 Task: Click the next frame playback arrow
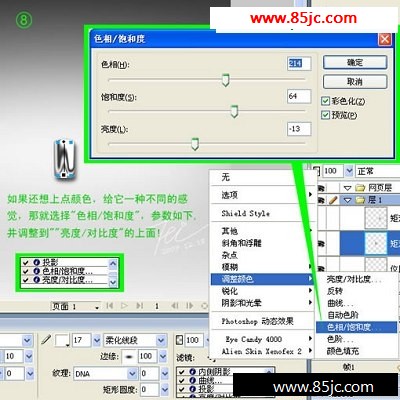(190, 306)
